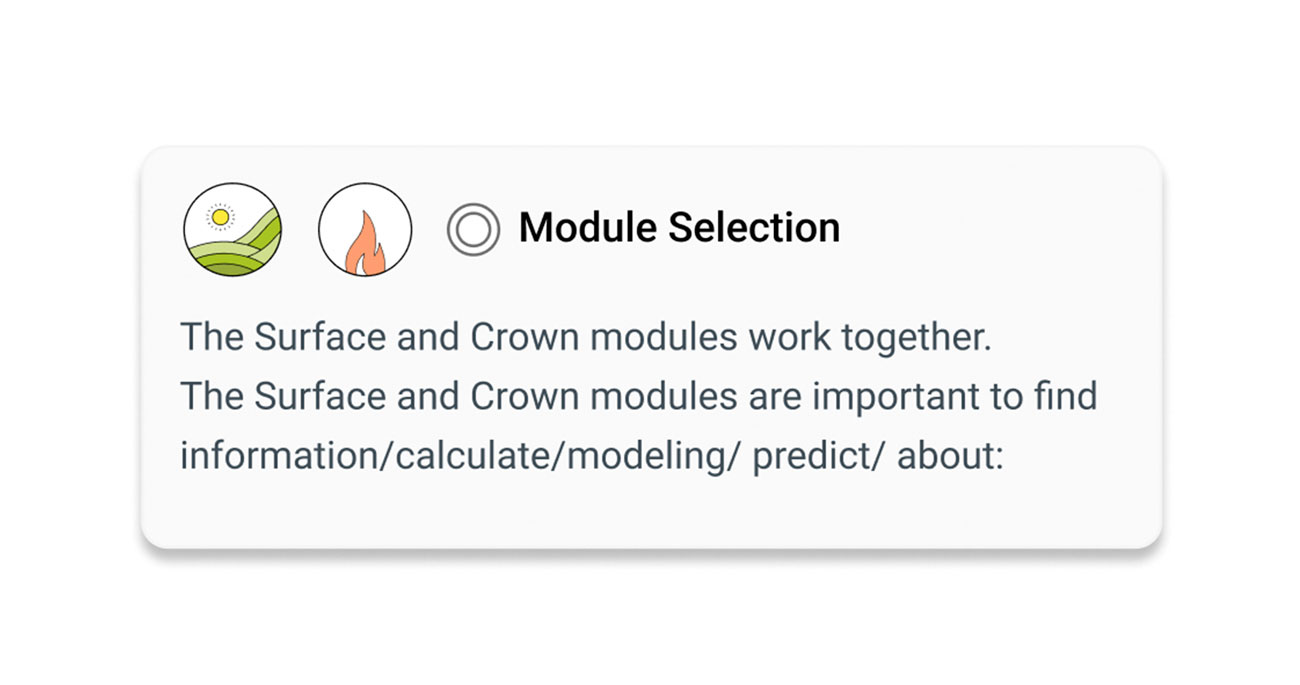1300x685 pixels.
Task: Click the Module Selection heading
Action: click(679, 228)
